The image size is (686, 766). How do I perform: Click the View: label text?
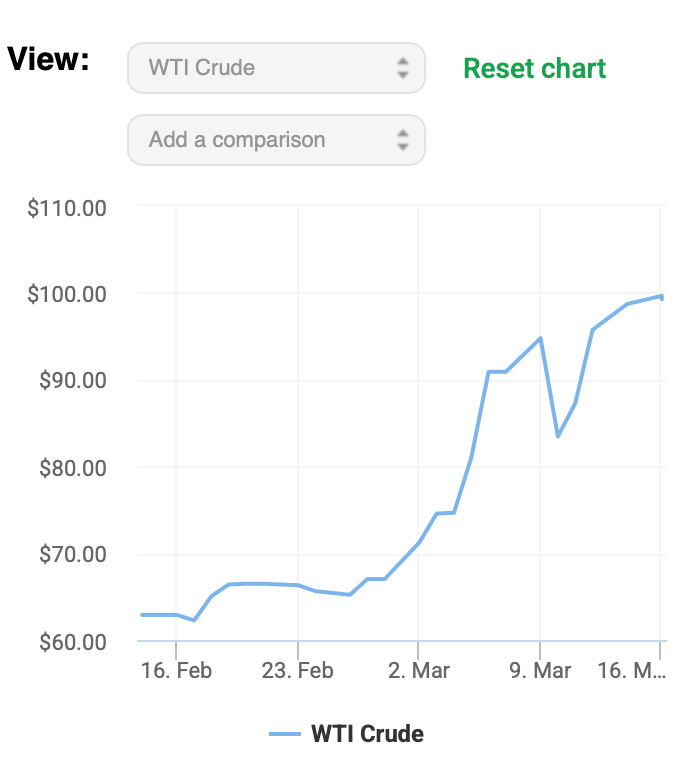pyautogui.click(x=49, y=59)
